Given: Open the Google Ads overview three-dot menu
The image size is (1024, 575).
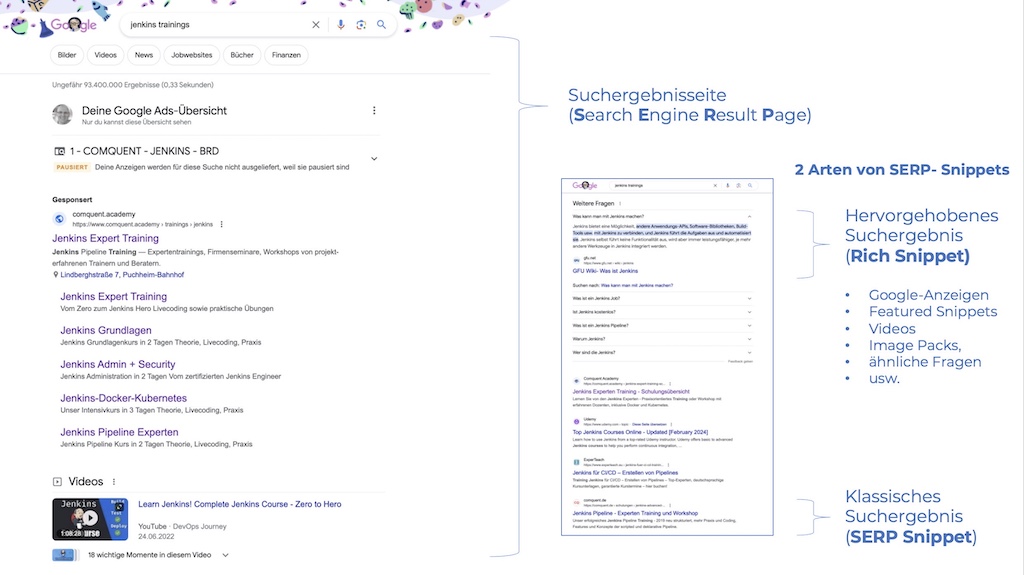Looking at the screenshot, I should [x=374, y=110].
